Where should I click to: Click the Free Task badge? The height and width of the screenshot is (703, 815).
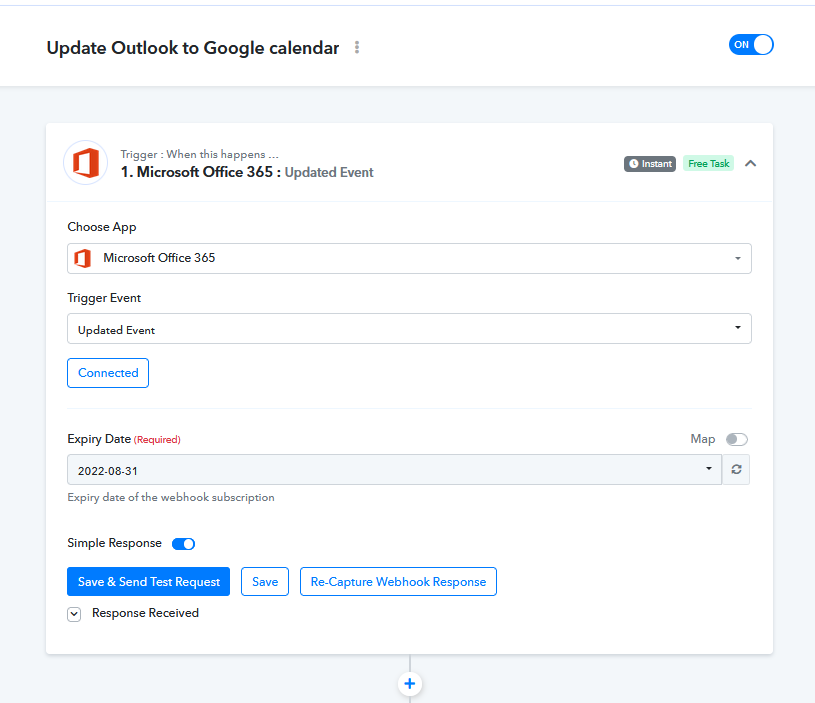point(708,164)
